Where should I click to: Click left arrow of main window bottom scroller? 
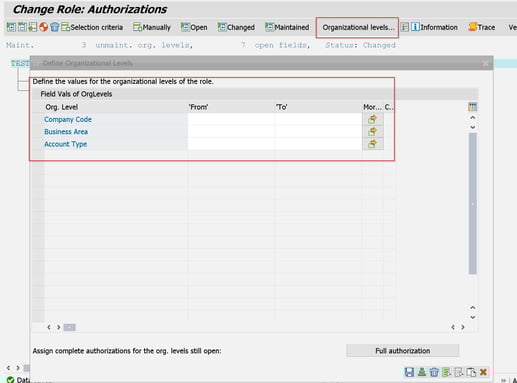click(8, 368)
